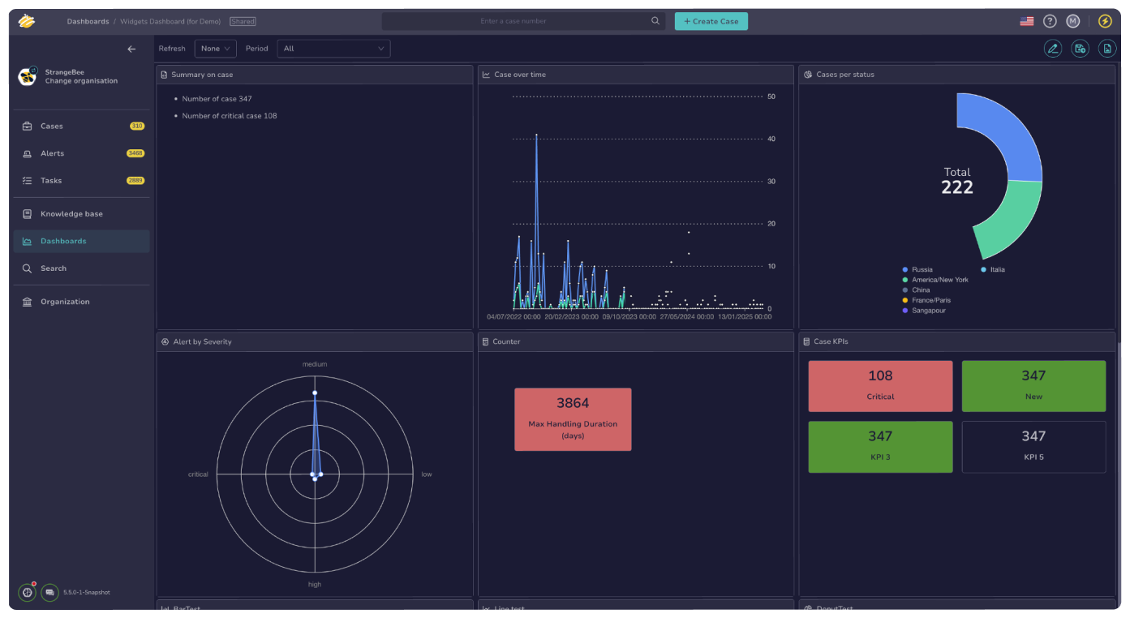Click the 'low' radar axis label
Screen dimensions: 1130x618
coord(427,475)
